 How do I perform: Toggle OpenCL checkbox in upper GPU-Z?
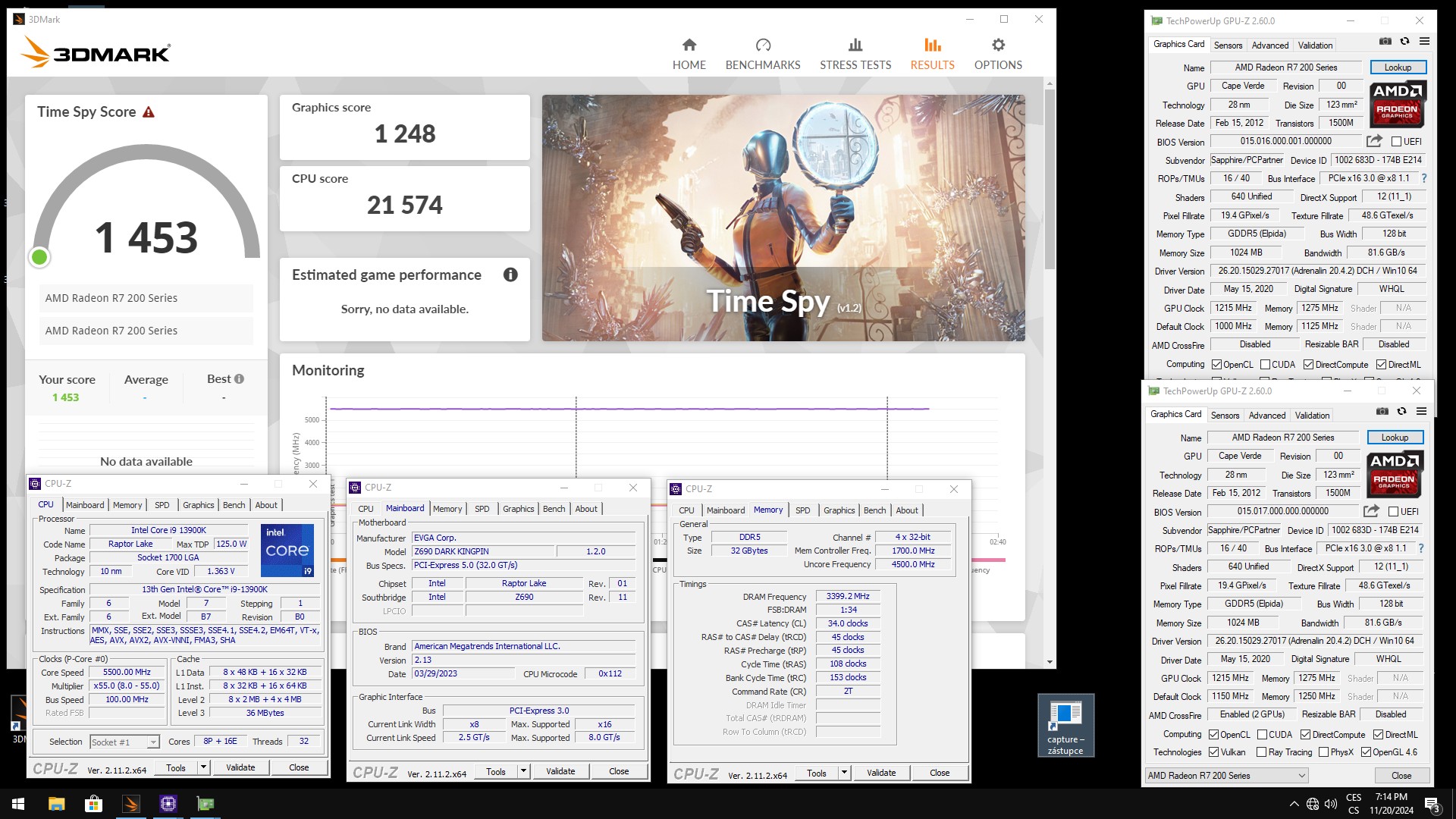(1216, 365)
